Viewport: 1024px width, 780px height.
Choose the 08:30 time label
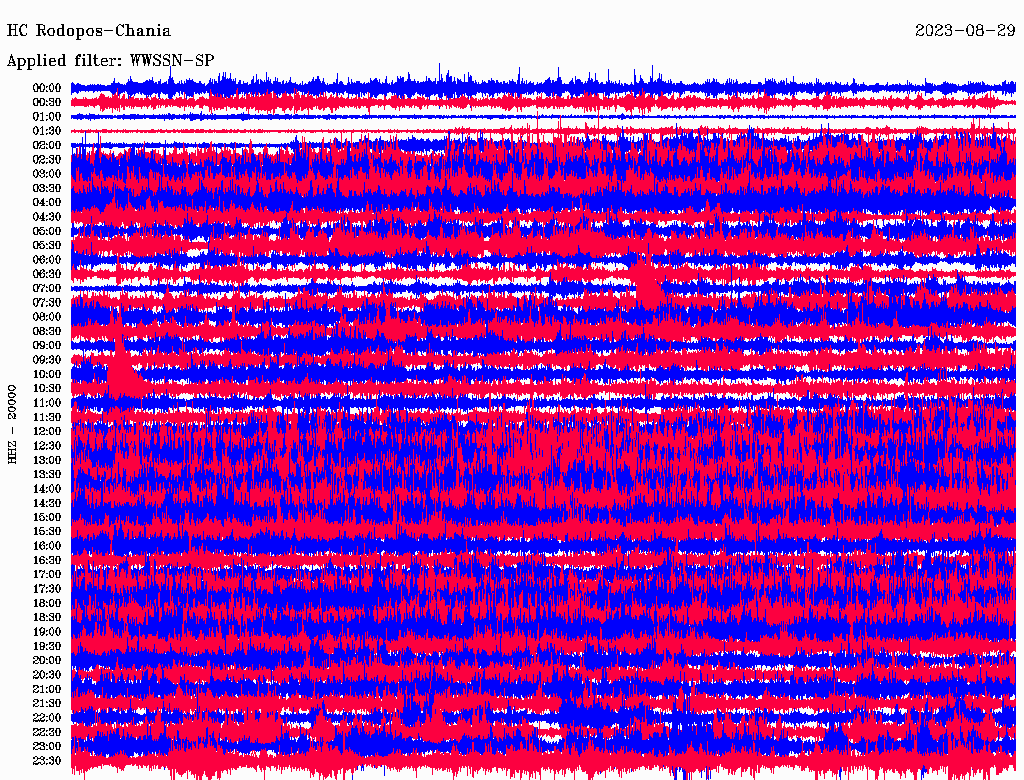[47, 331]
